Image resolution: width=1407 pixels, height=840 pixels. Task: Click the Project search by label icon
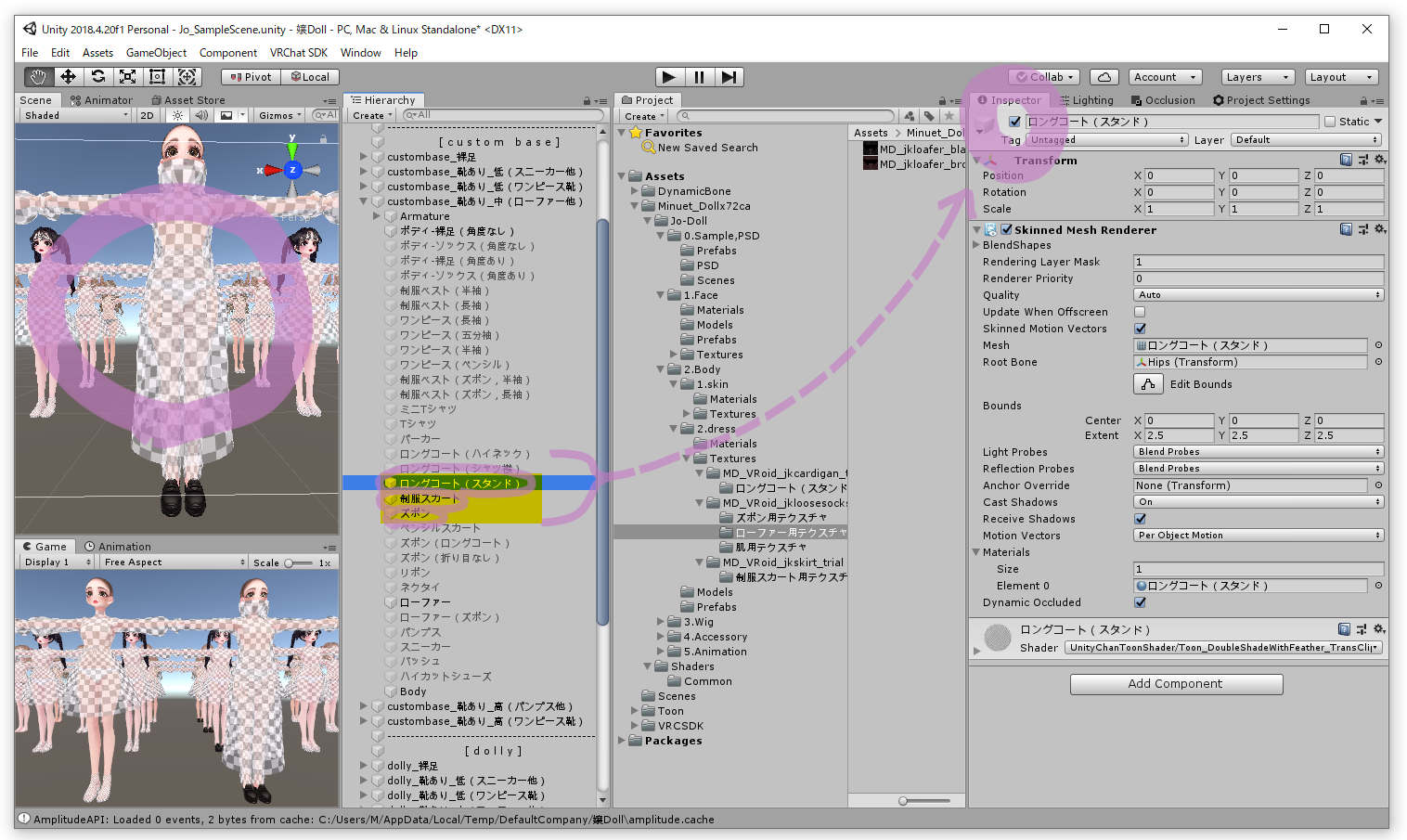pos(929,116)
